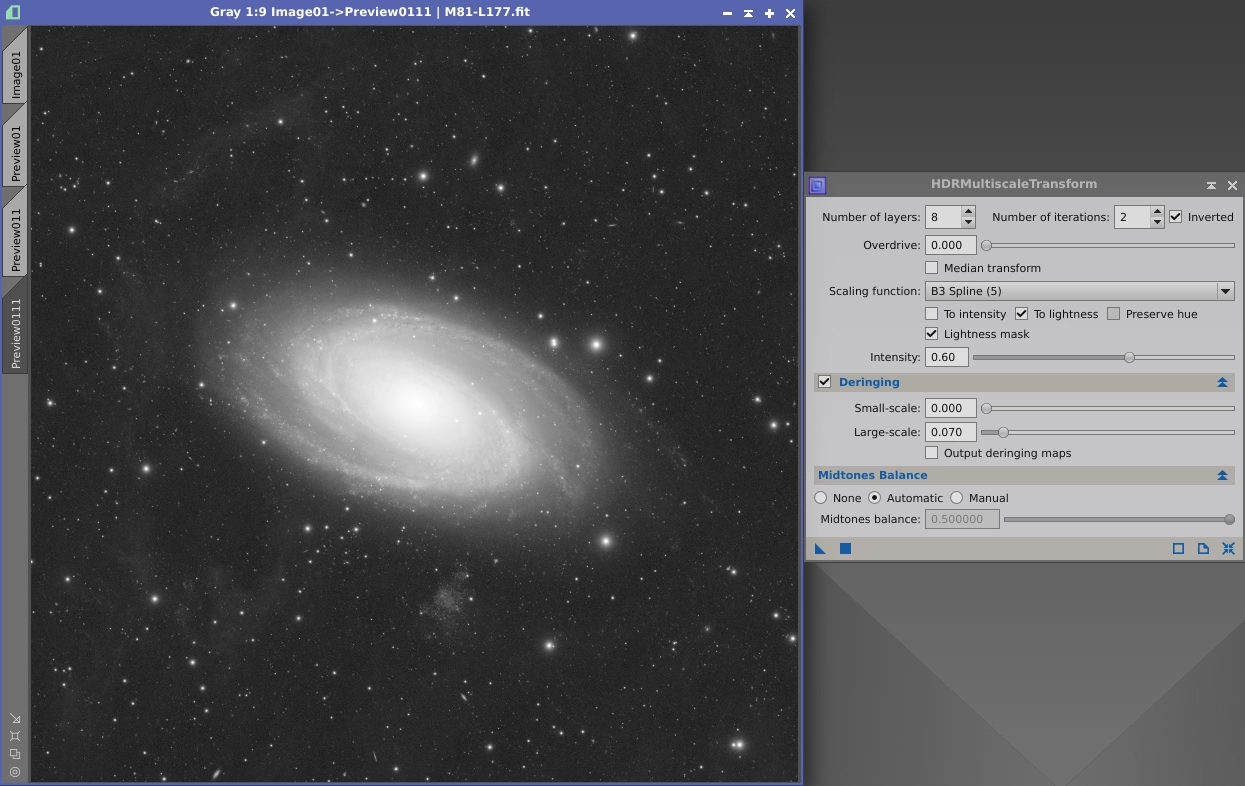Shade the HDRMultiscaleTransform window
Viewport: 1245px width, 786px height.
pyautogui.click(x=1211, y=185)
